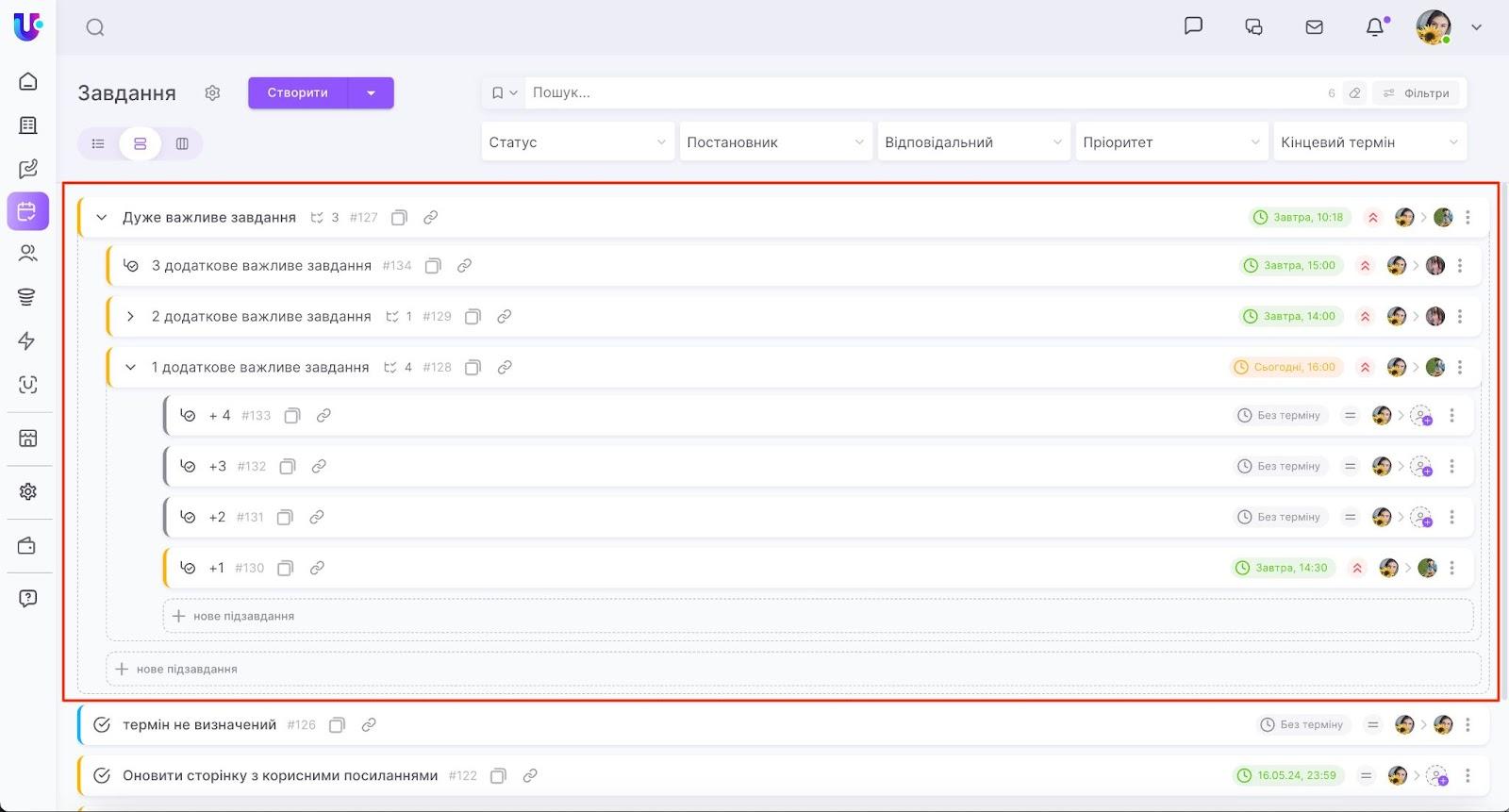This screenshot has height=812, width=1509.
Task: Collapse 'Дуже важливе завдання' task group
Action: tap(102, 218)
